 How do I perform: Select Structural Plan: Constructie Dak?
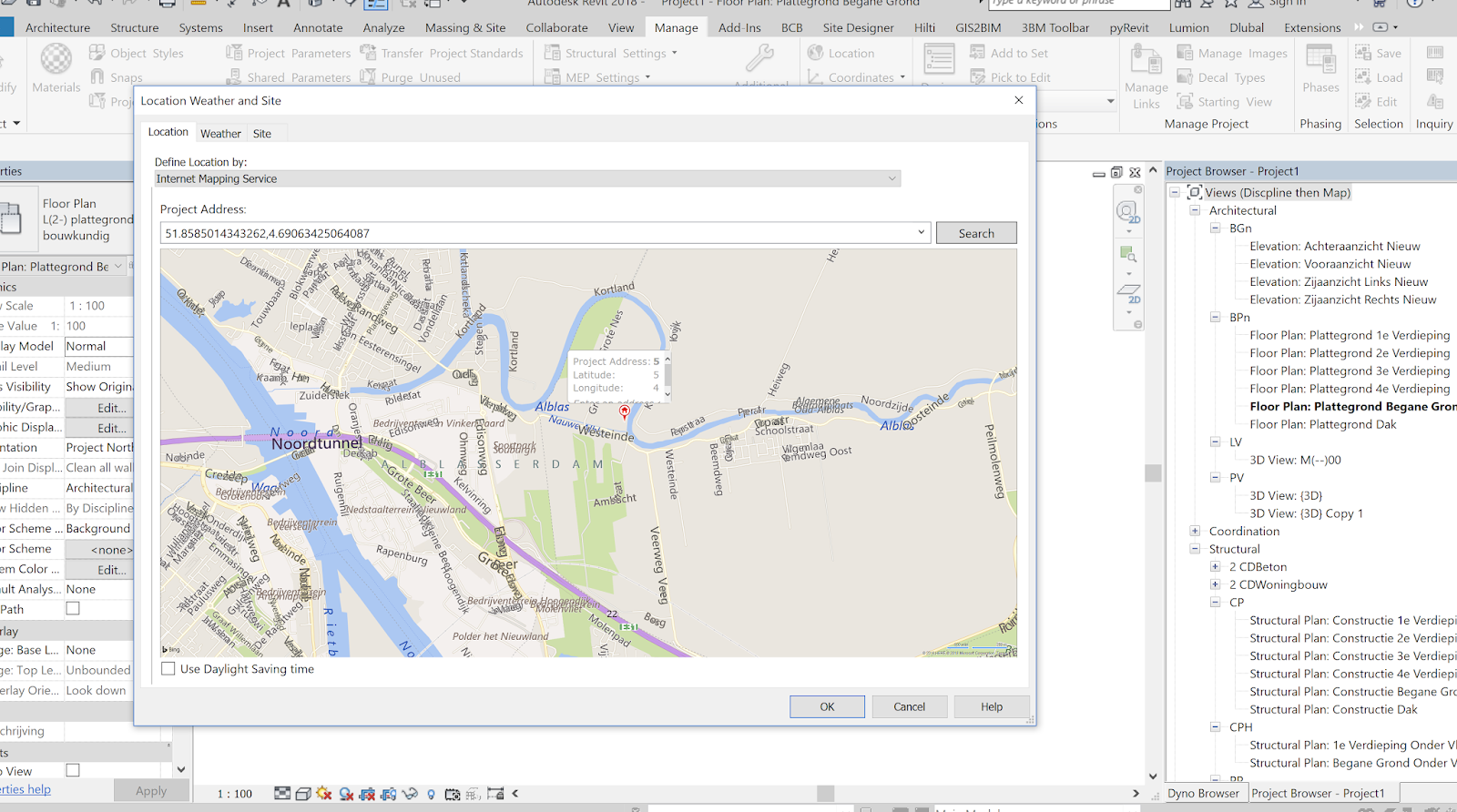click(x=1333, y=709)
